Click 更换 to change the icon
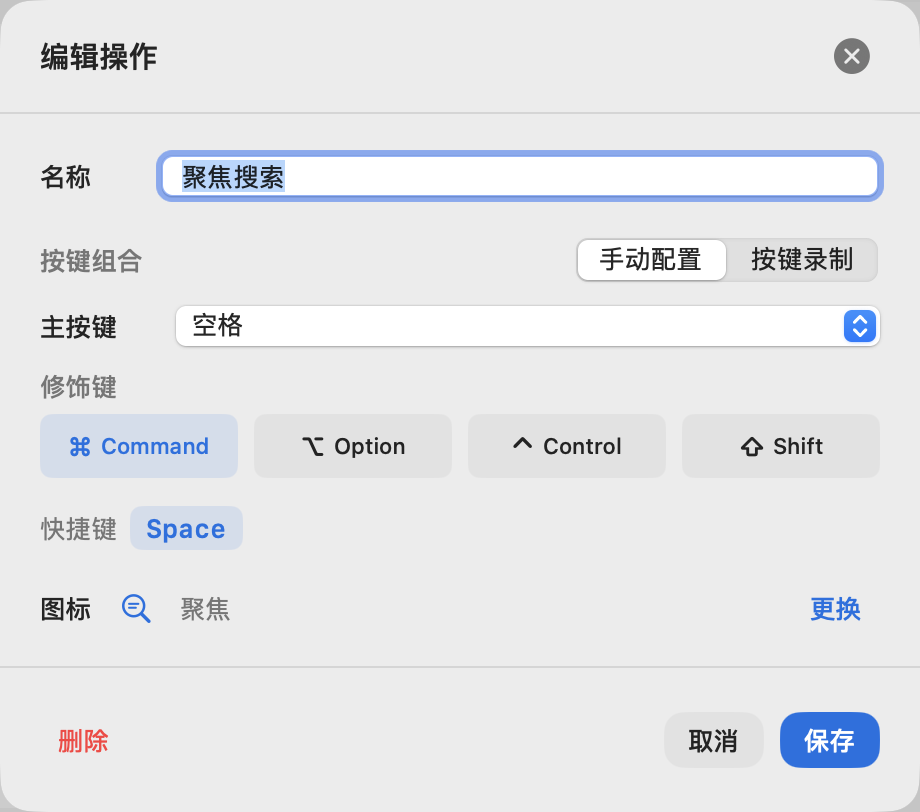 click(x=835, y=609)
